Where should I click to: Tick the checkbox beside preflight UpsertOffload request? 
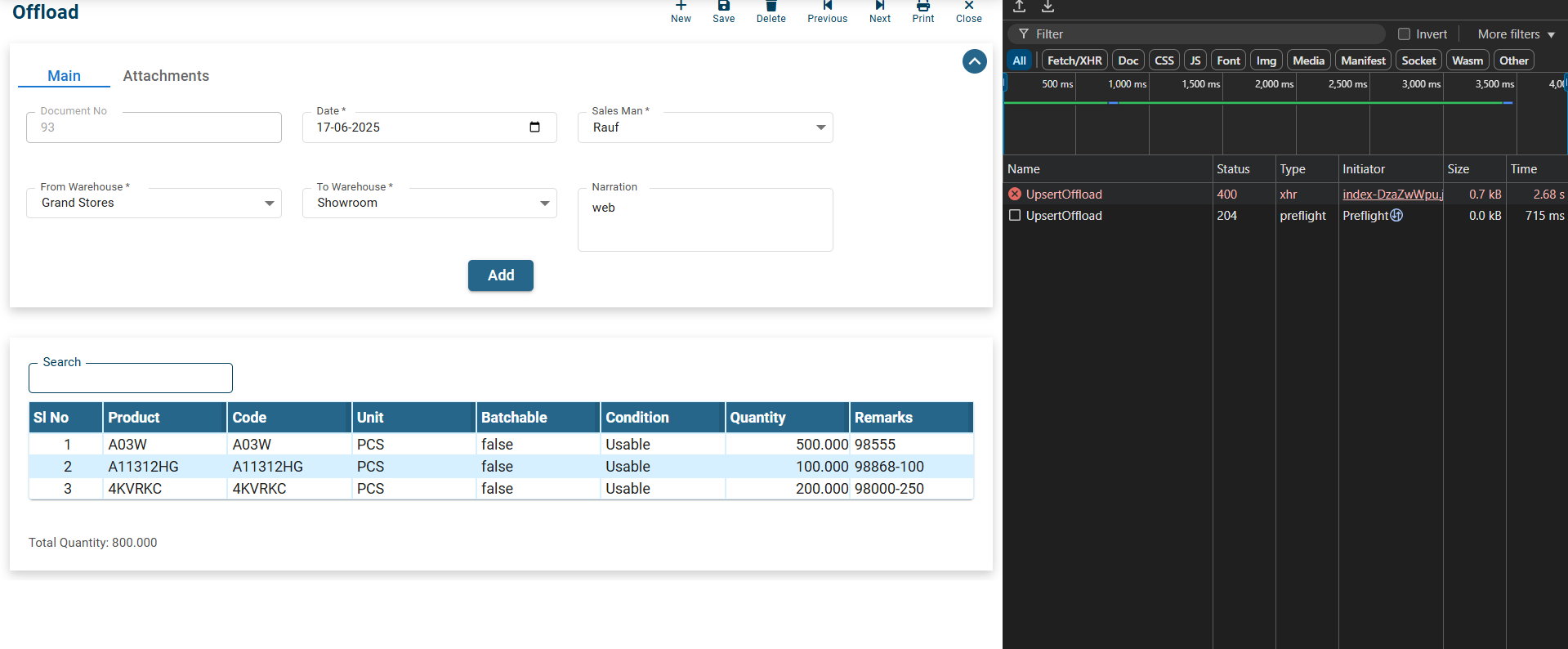pos(1015,216)
